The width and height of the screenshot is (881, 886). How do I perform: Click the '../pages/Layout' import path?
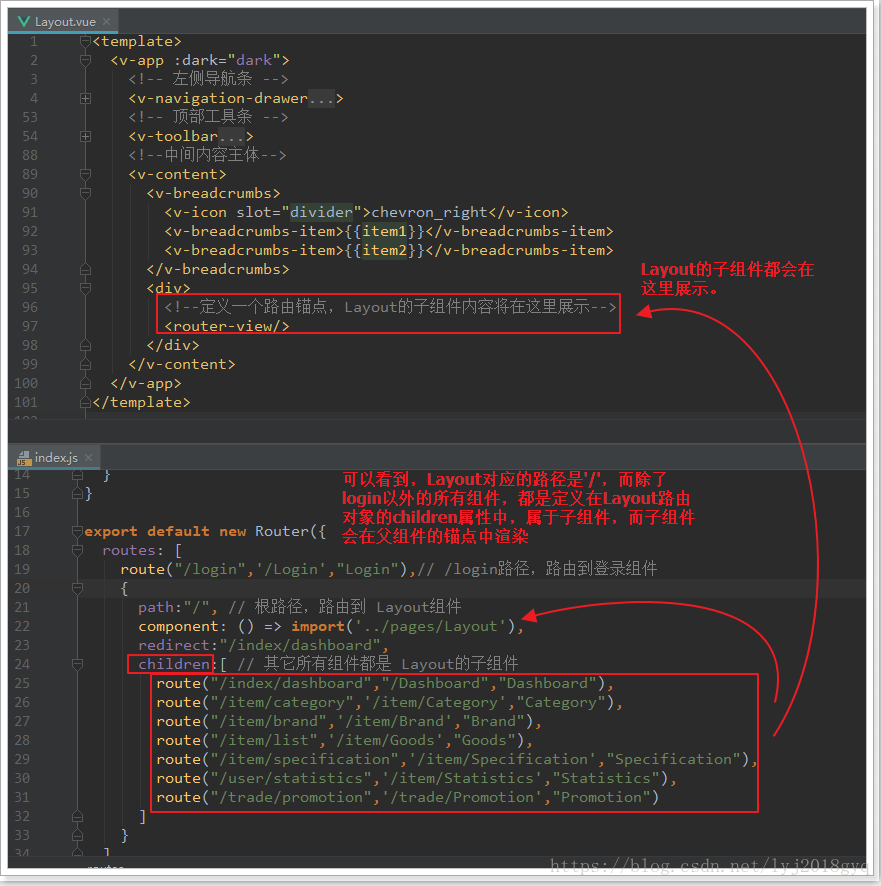tap(431, 626)
